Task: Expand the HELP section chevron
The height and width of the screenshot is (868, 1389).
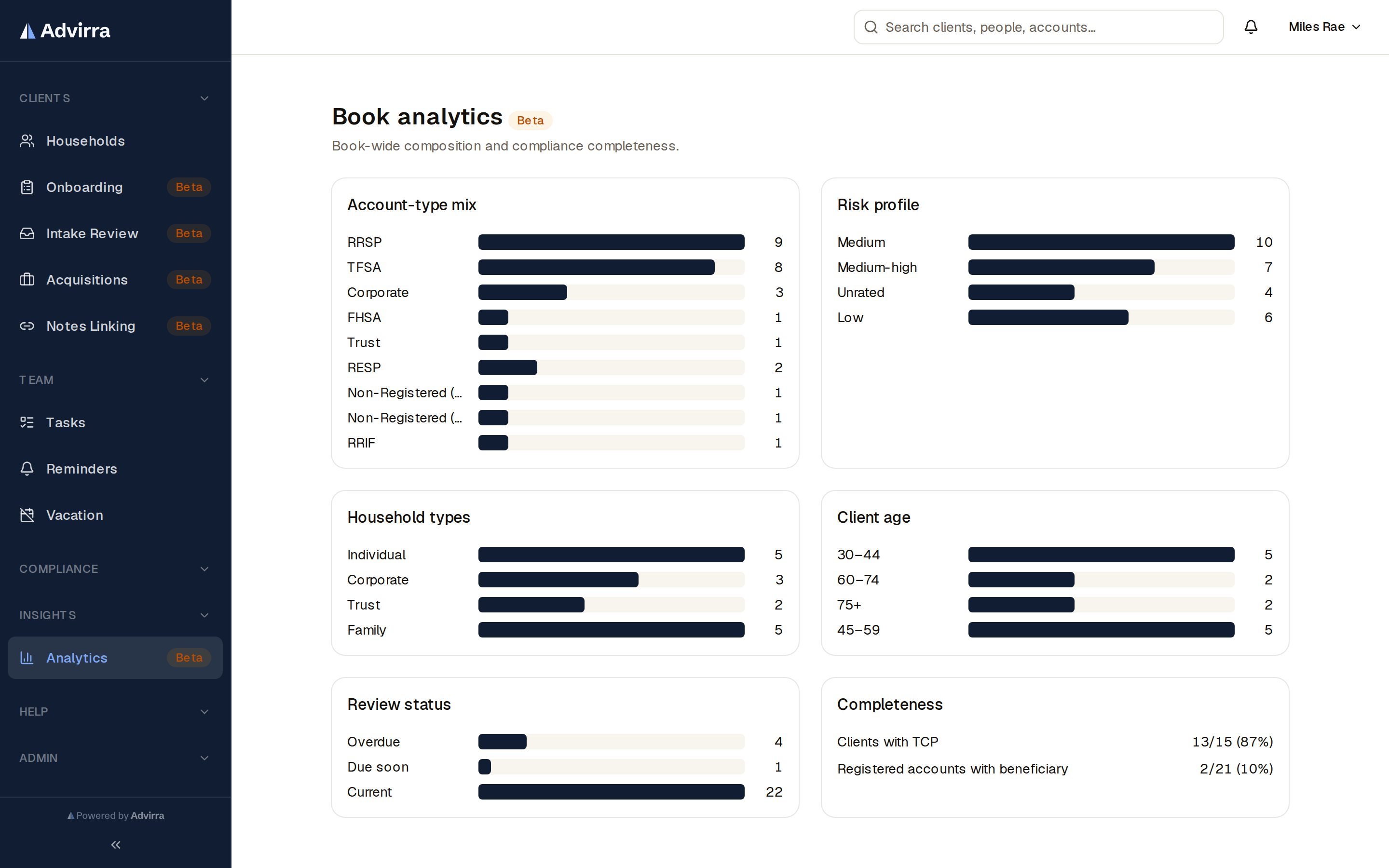Action: pyautogui.click(x=204, y=712)
